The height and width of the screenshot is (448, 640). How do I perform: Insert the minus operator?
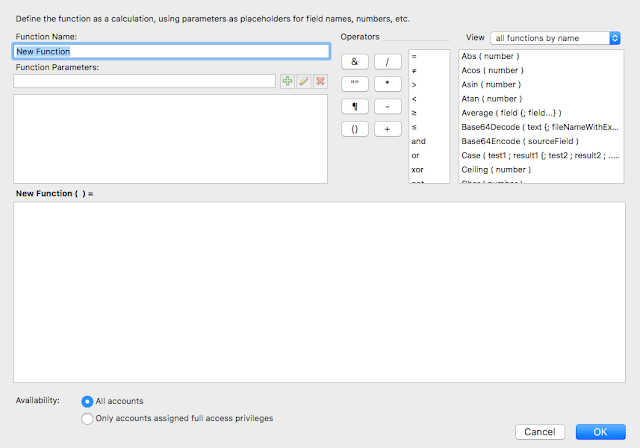(388, 106)
